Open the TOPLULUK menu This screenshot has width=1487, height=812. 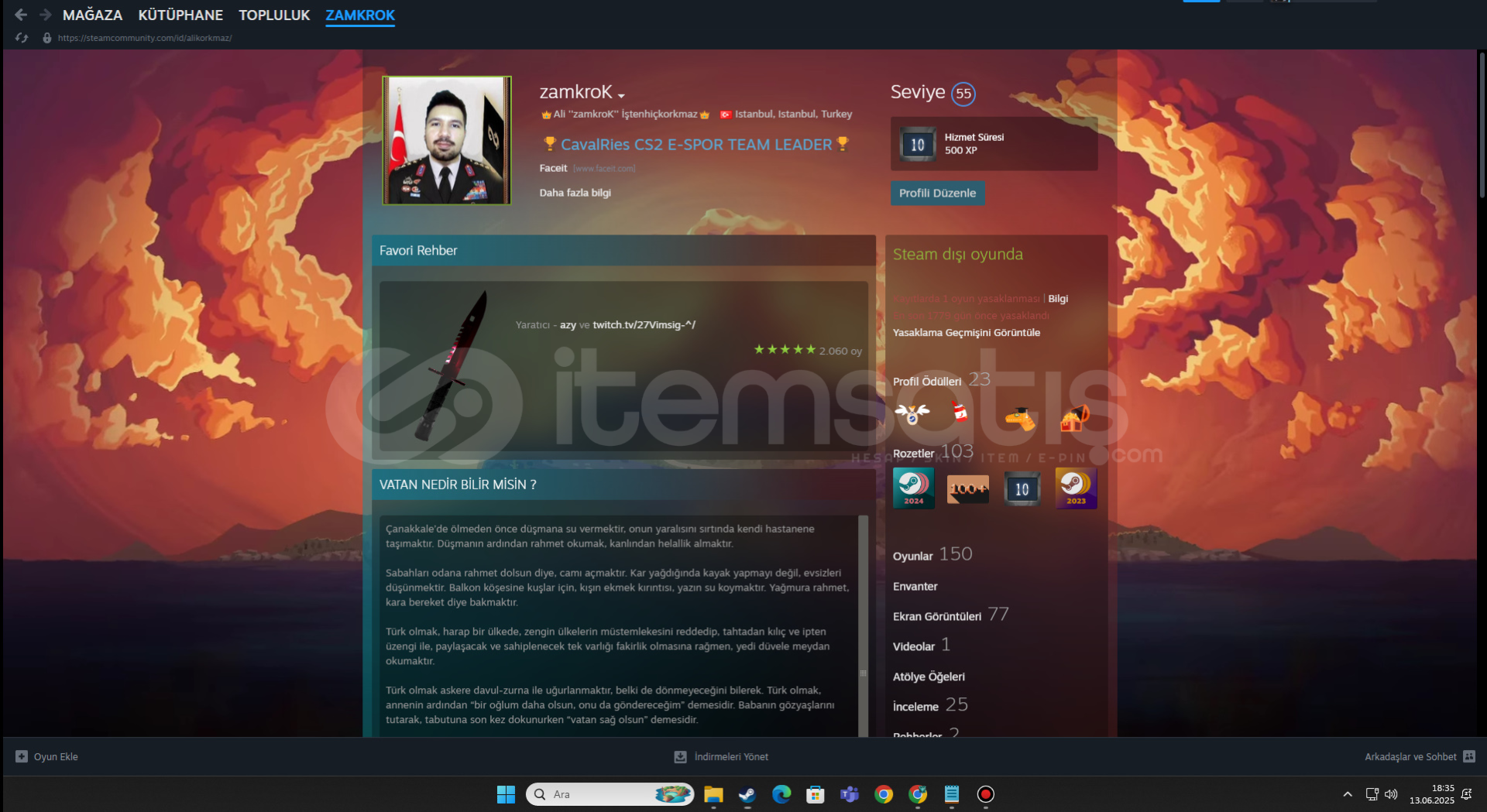click(274, 15)
